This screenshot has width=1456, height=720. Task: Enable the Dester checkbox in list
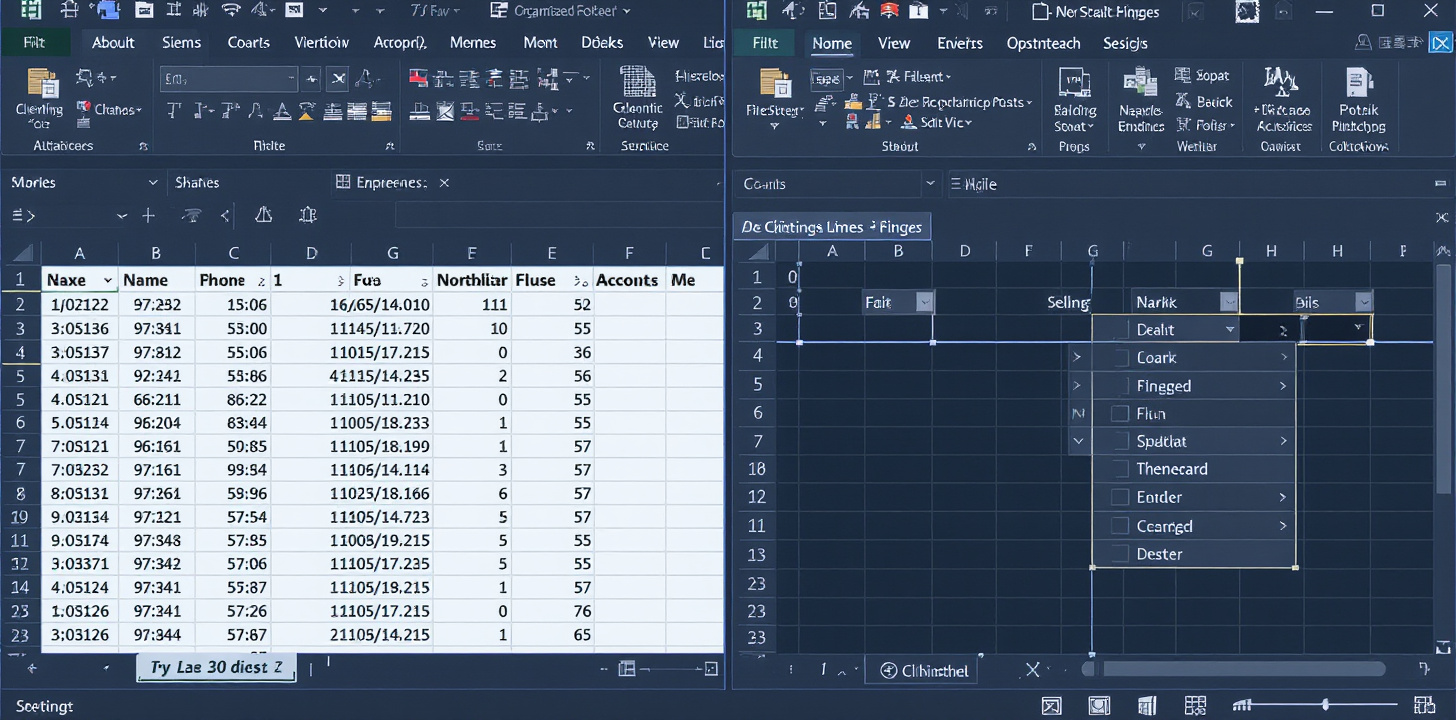click(1119, 554)
